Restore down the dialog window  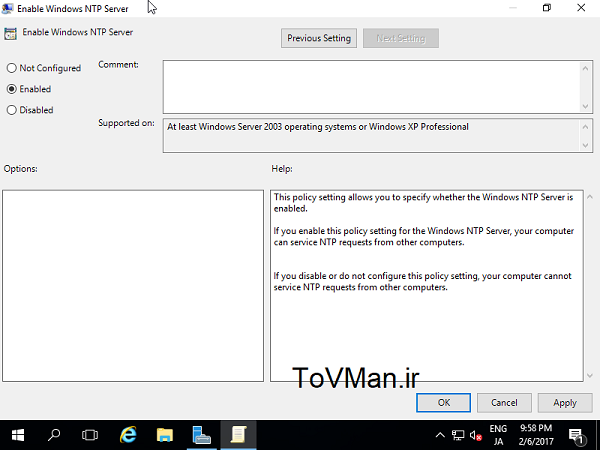(x=547, y=8)
